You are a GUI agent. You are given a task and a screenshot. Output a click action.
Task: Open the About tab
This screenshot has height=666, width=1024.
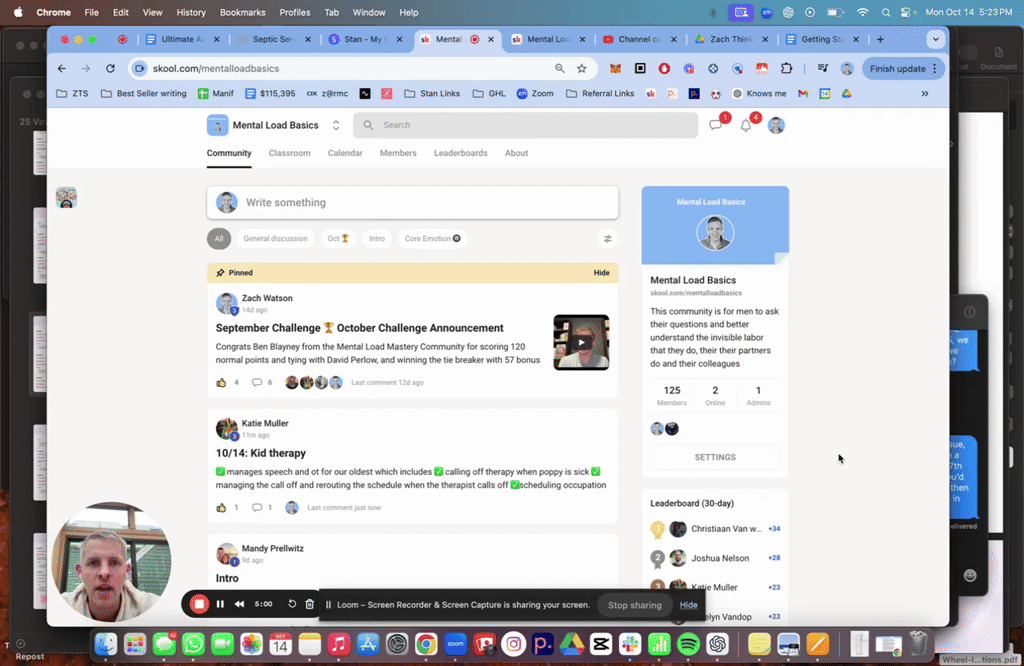516,153
